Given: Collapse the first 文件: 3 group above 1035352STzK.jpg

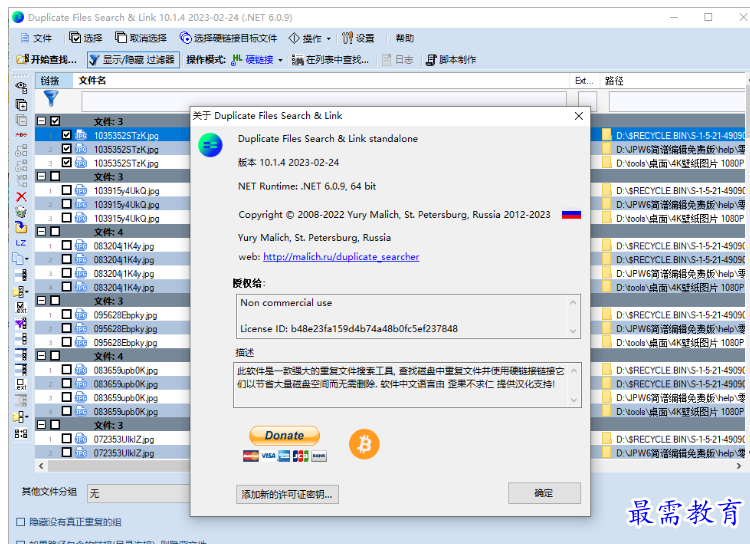Looking at the screenshot, I should click(42, 121).
